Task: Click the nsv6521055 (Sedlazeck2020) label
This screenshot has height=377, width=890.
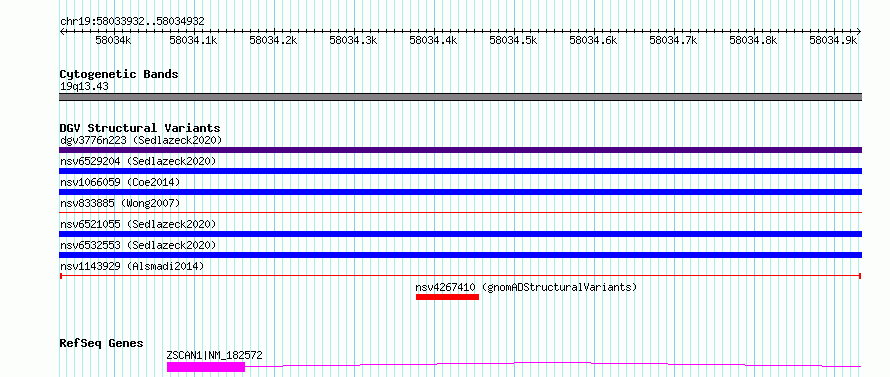Action: (138, 224)
